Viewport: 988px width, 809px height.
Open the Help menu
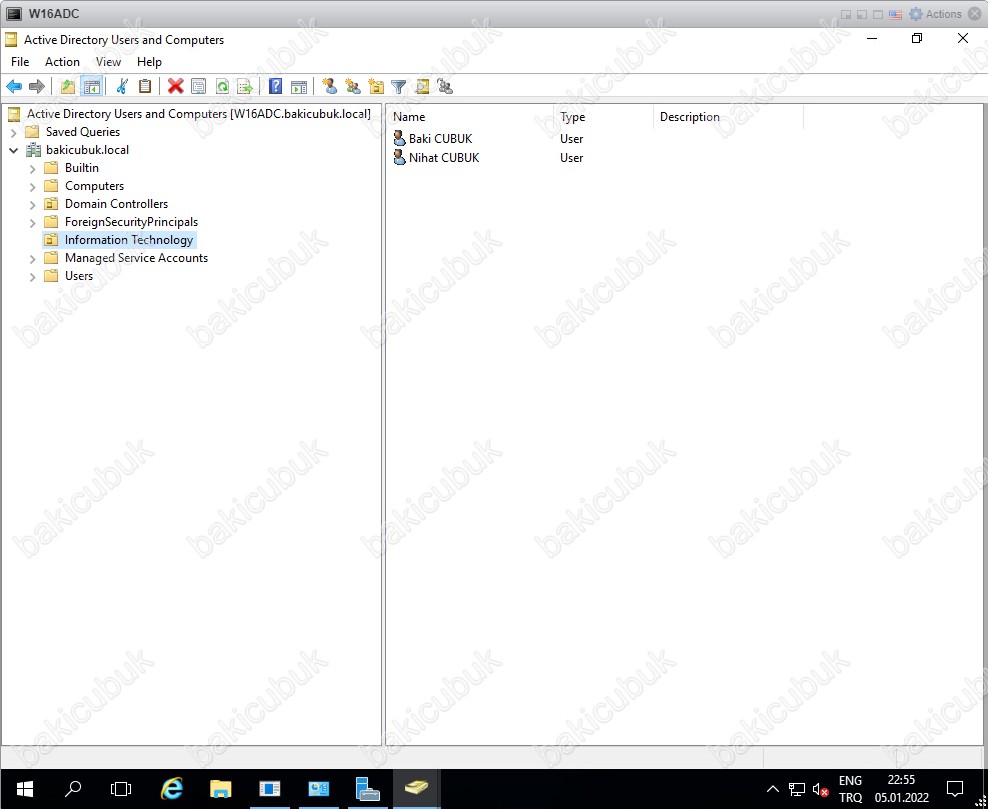149,62
